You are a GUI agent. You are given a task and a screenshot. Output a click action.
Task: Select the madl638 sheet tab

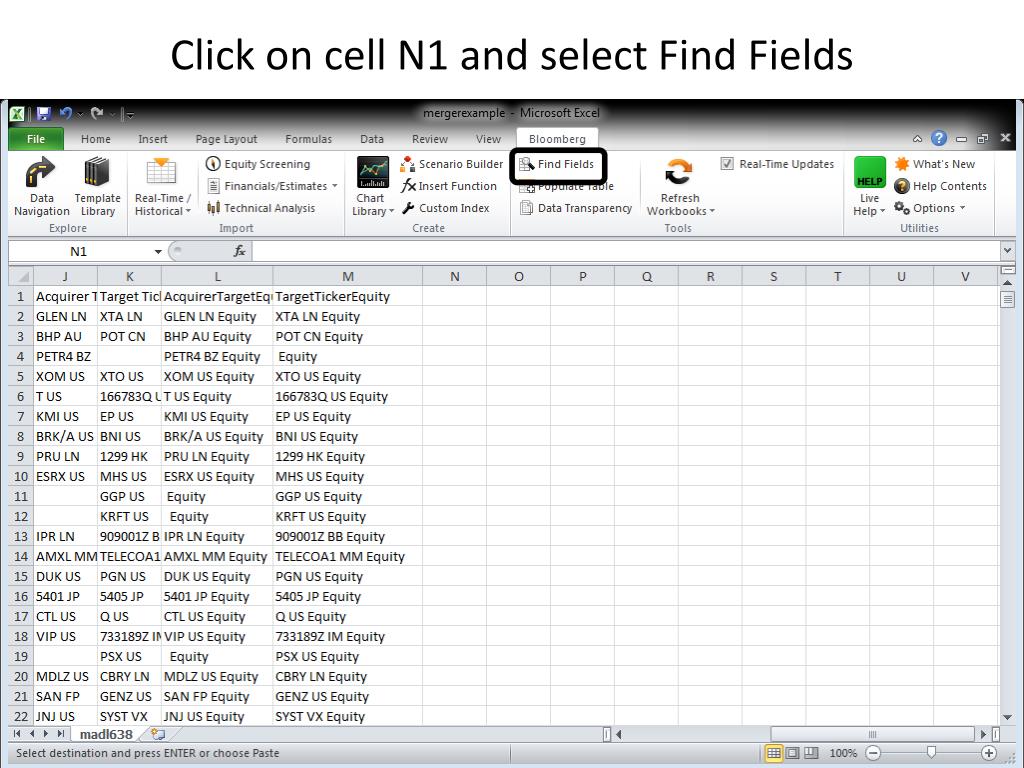point(106,734)
